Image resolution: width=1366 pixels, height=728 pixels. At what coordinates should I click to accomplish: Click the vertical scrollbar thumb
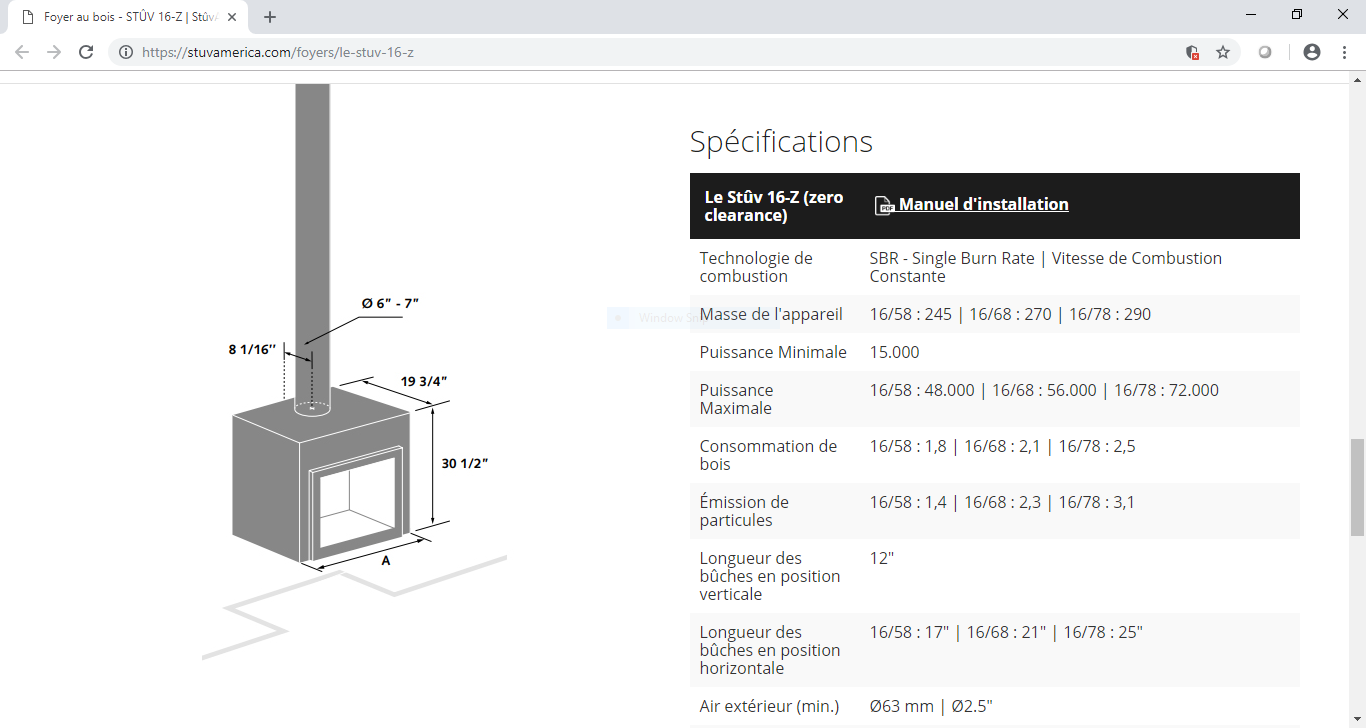point(1357,486)
